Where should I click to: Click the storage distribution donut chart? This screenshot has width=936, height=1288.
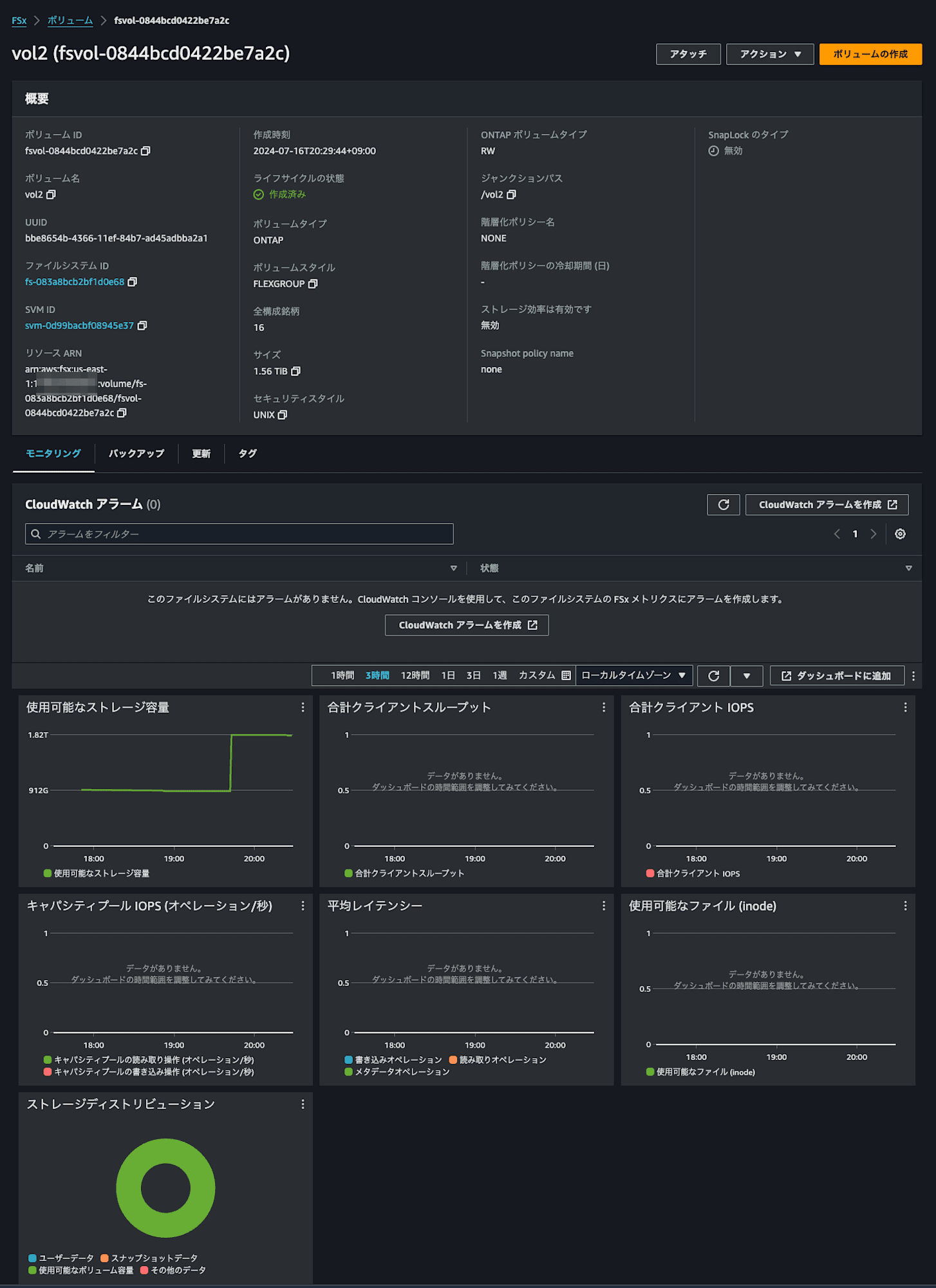pos(165,1188)
